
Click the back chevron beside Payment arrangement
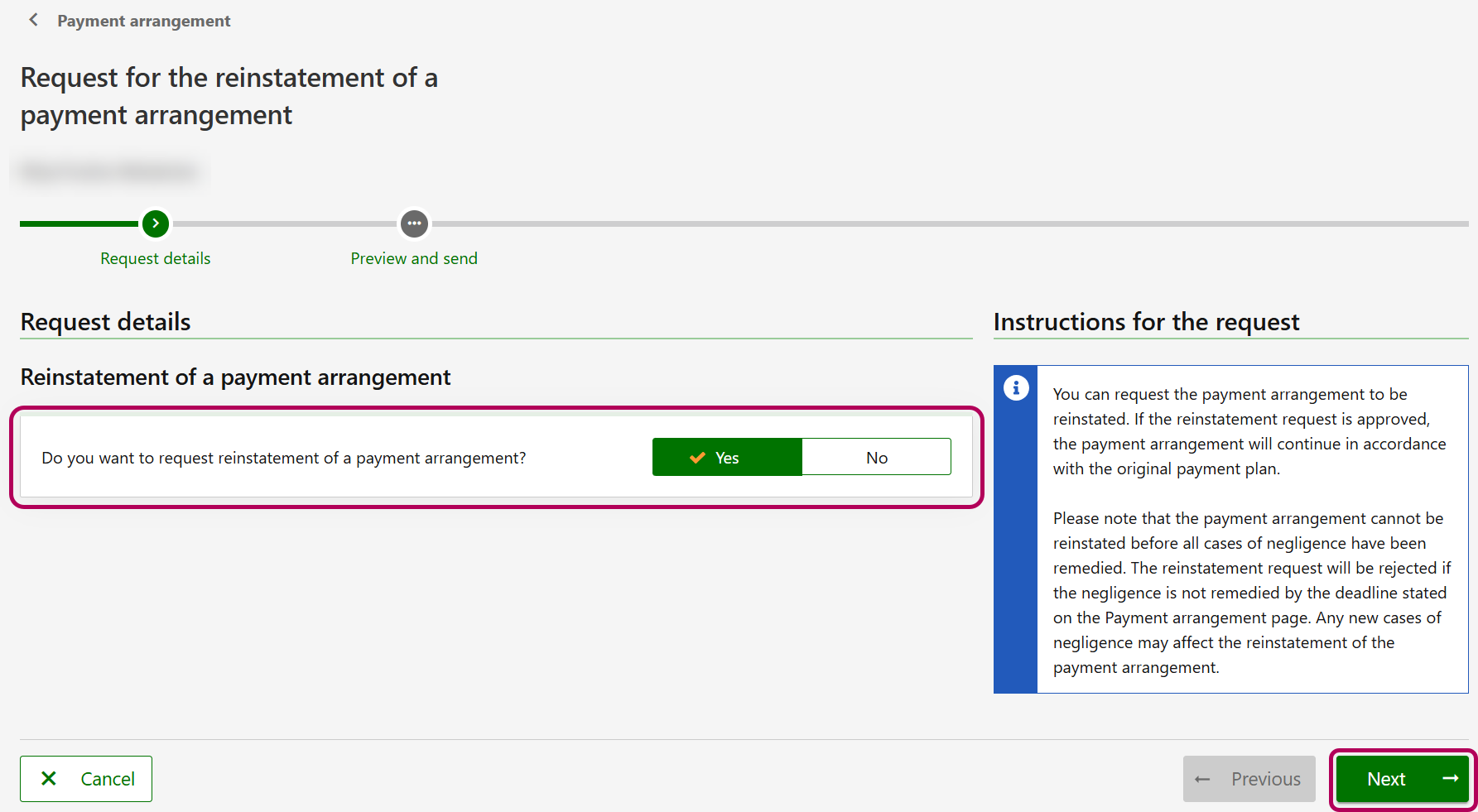33,20
